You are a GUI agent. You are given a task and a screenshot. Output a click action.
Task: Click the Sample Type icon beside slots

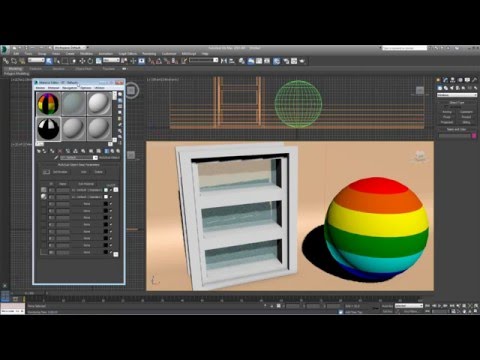[x=120, y=94]
